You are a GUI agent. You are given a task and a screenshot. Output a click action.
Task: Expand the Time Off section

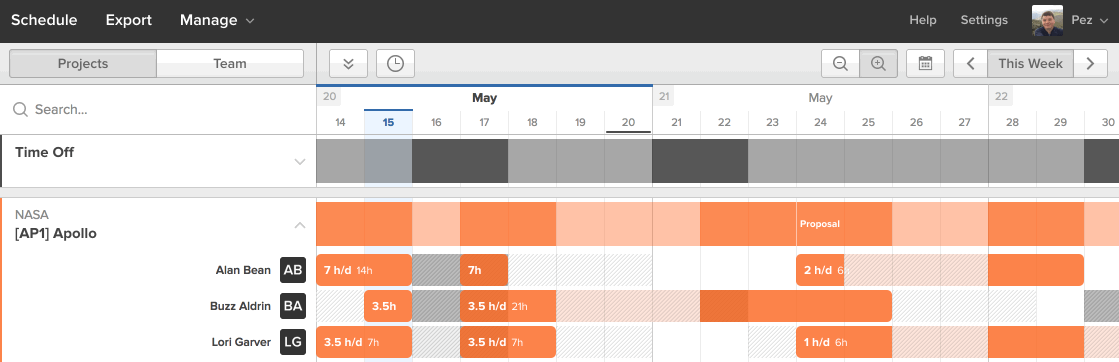300,161
